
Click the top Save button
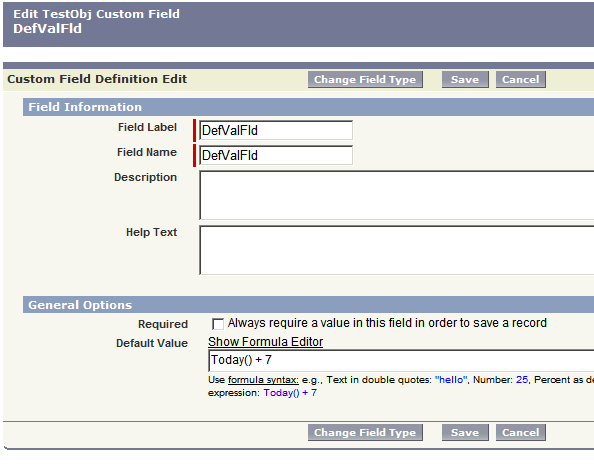click(x=465, y=80)
